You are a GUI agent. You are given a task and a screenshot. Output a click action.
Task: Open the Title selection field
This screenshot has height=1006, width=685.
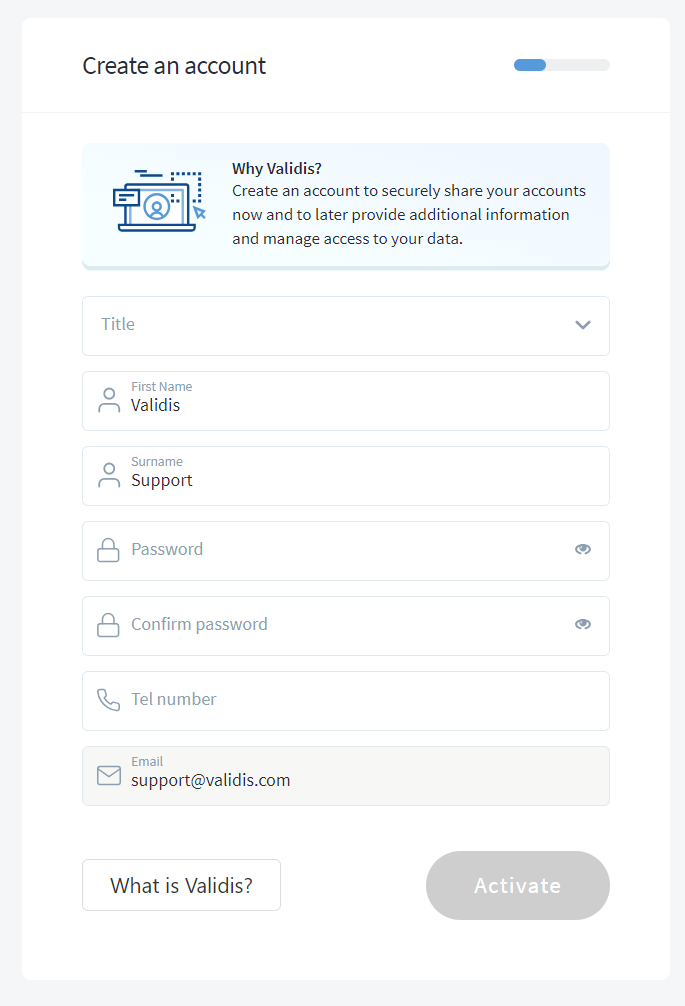point(346,326)
